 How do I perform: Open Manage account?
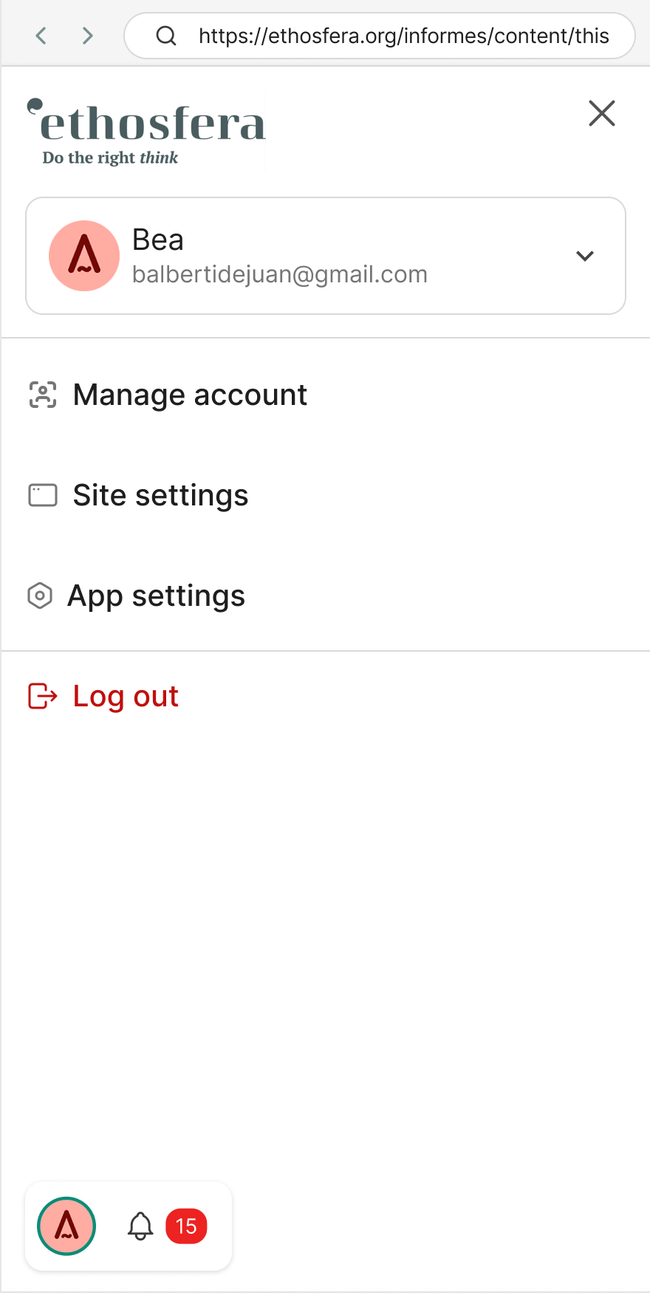pyautogui.click(x=190, y=395)
